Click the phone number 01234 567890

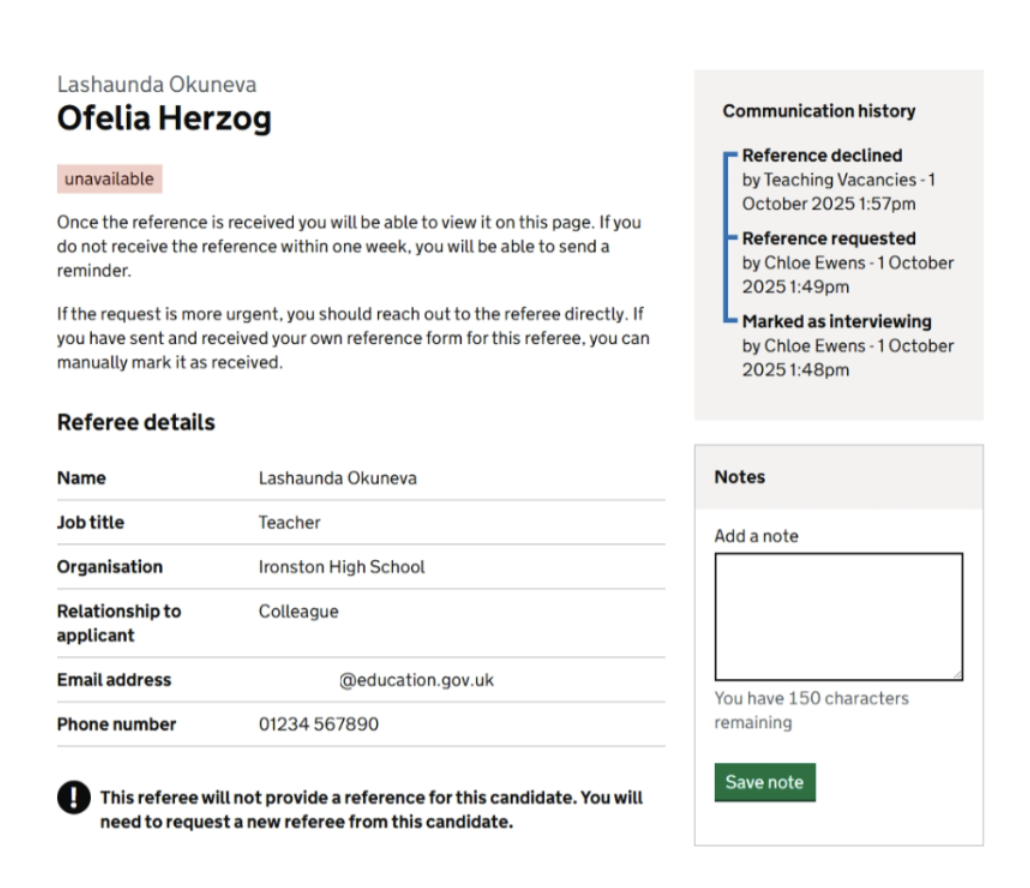point(318,724)
